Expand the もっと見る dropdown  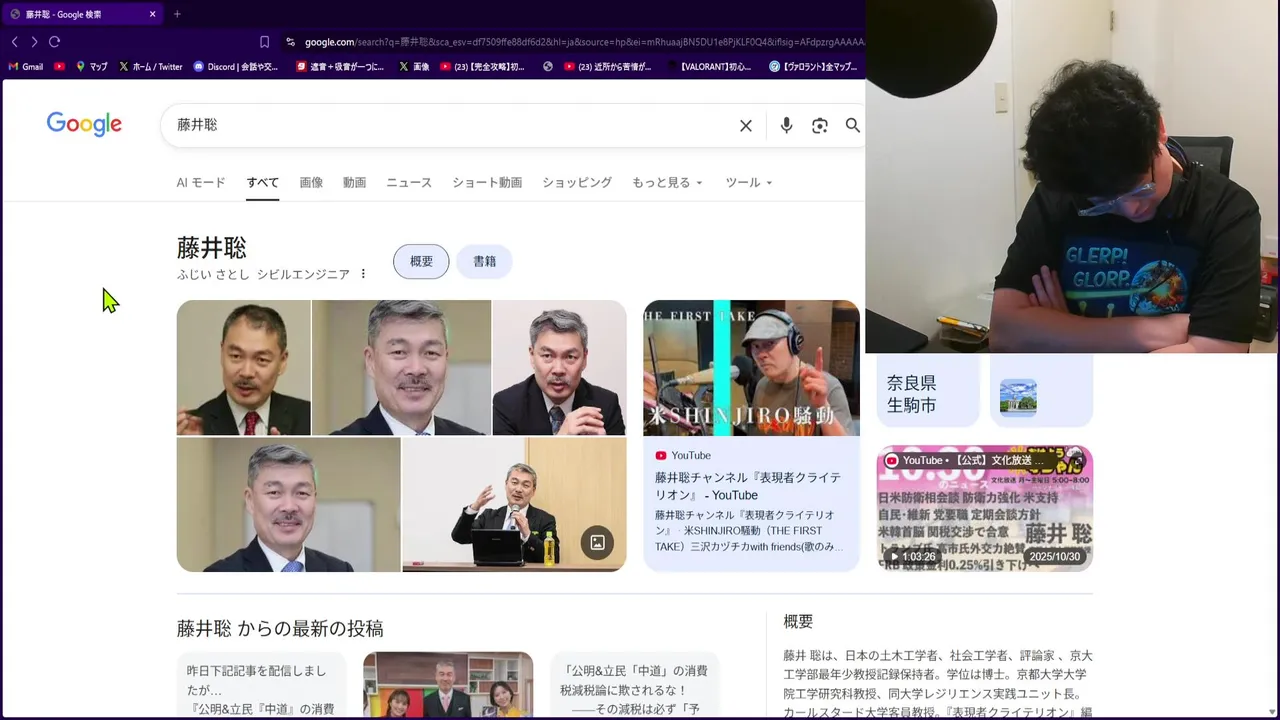[667, 183]
